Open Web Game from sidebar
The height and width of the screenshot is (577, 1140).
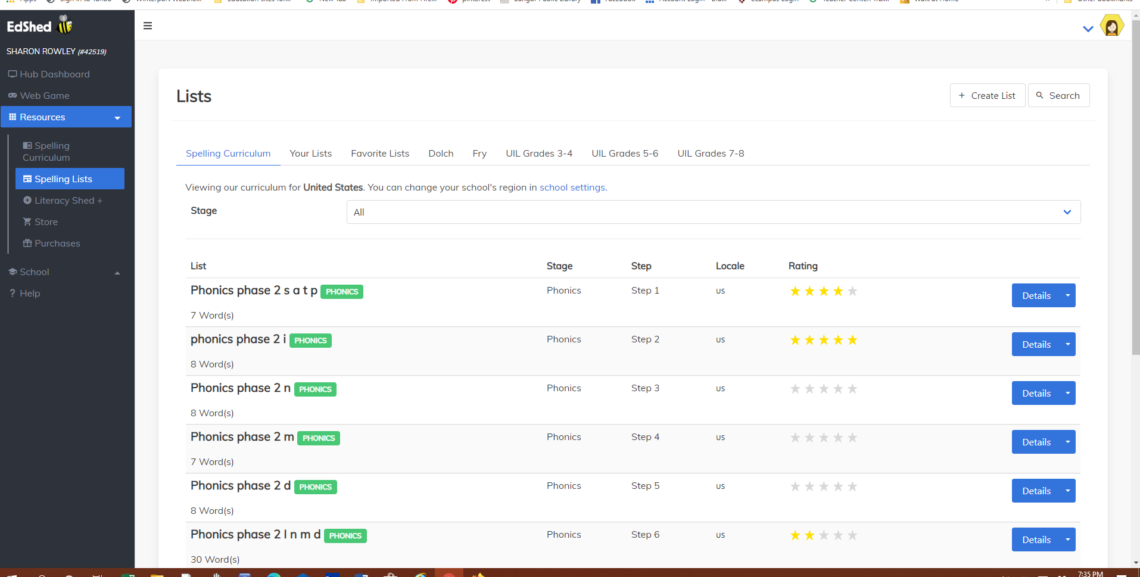(x=39, y=95)
